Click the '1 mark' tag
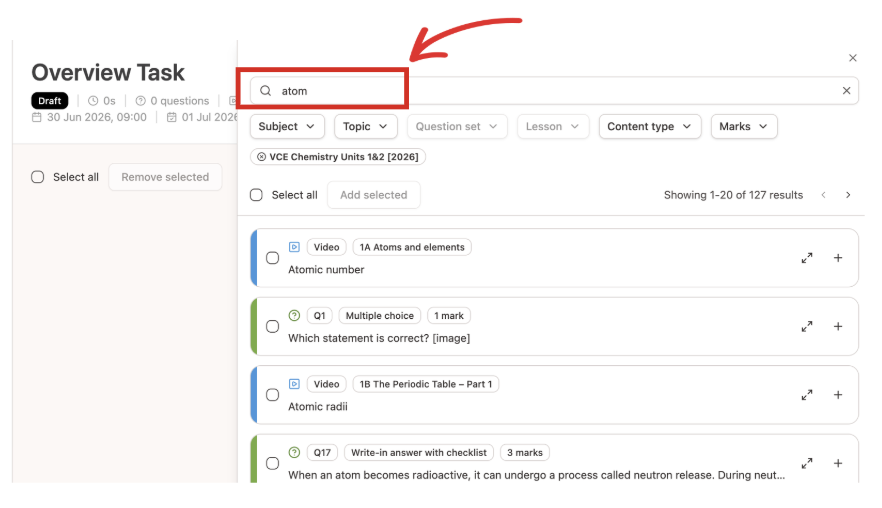The height and width of the screenshot is (508, 882). (x=449, y=316)
